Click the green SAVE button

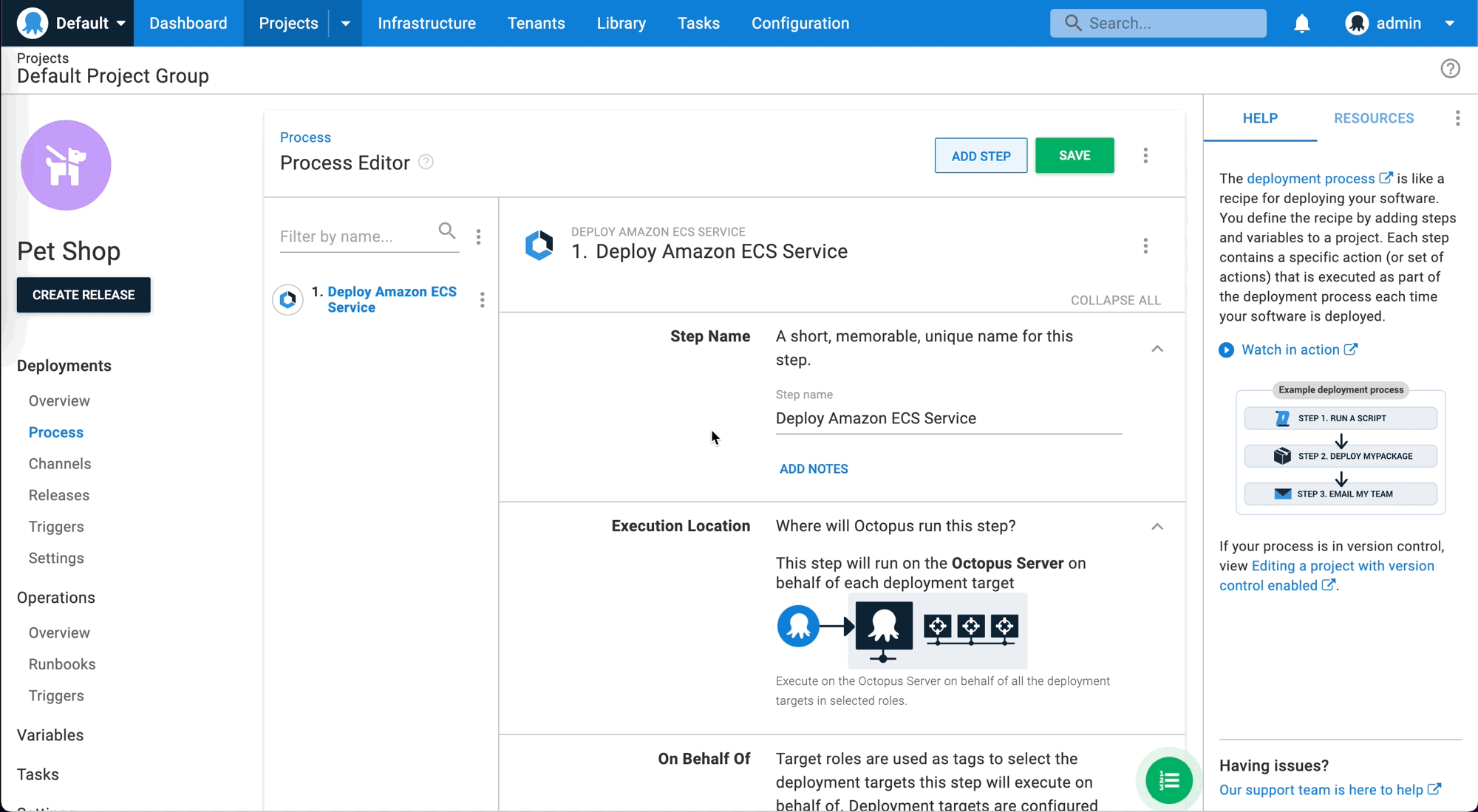tap(1075, 155)
